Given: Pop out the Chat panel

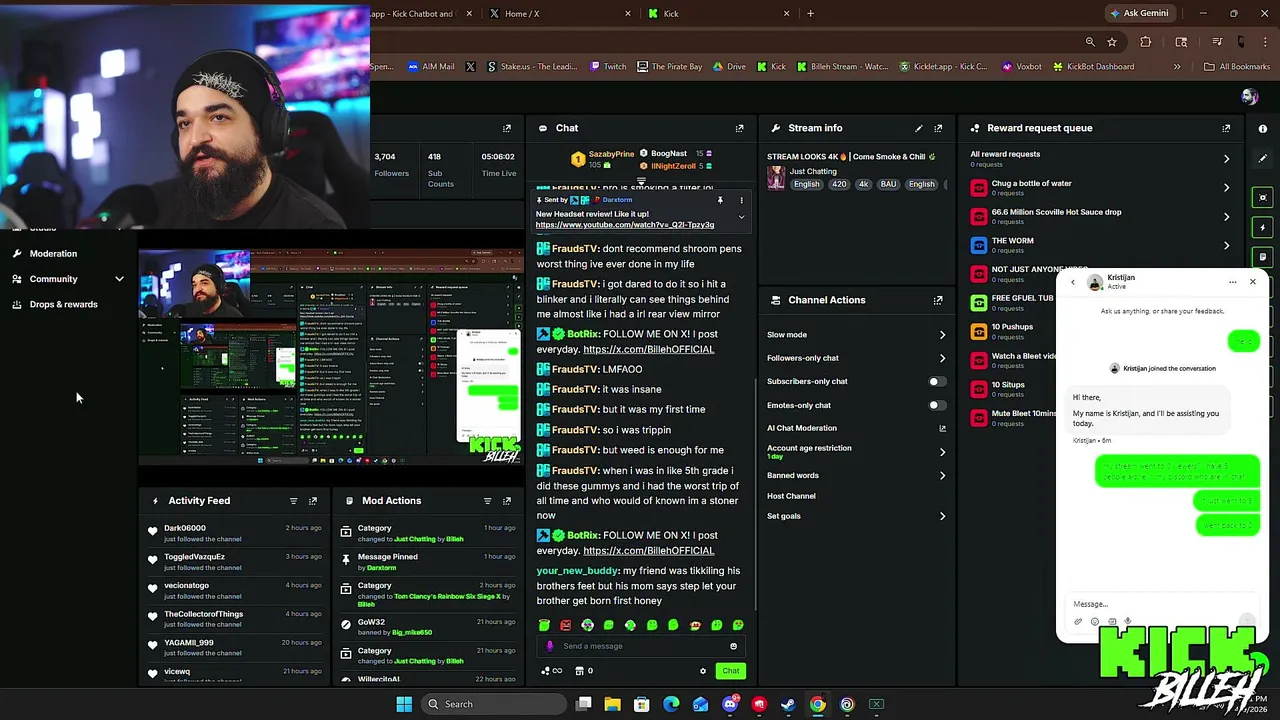Looking at the screenshot, I should (740, 128).
